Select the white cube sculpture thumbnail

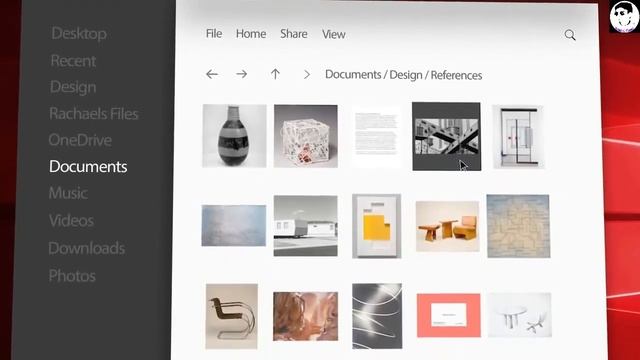pyautogui.click(x=306, y=136)
